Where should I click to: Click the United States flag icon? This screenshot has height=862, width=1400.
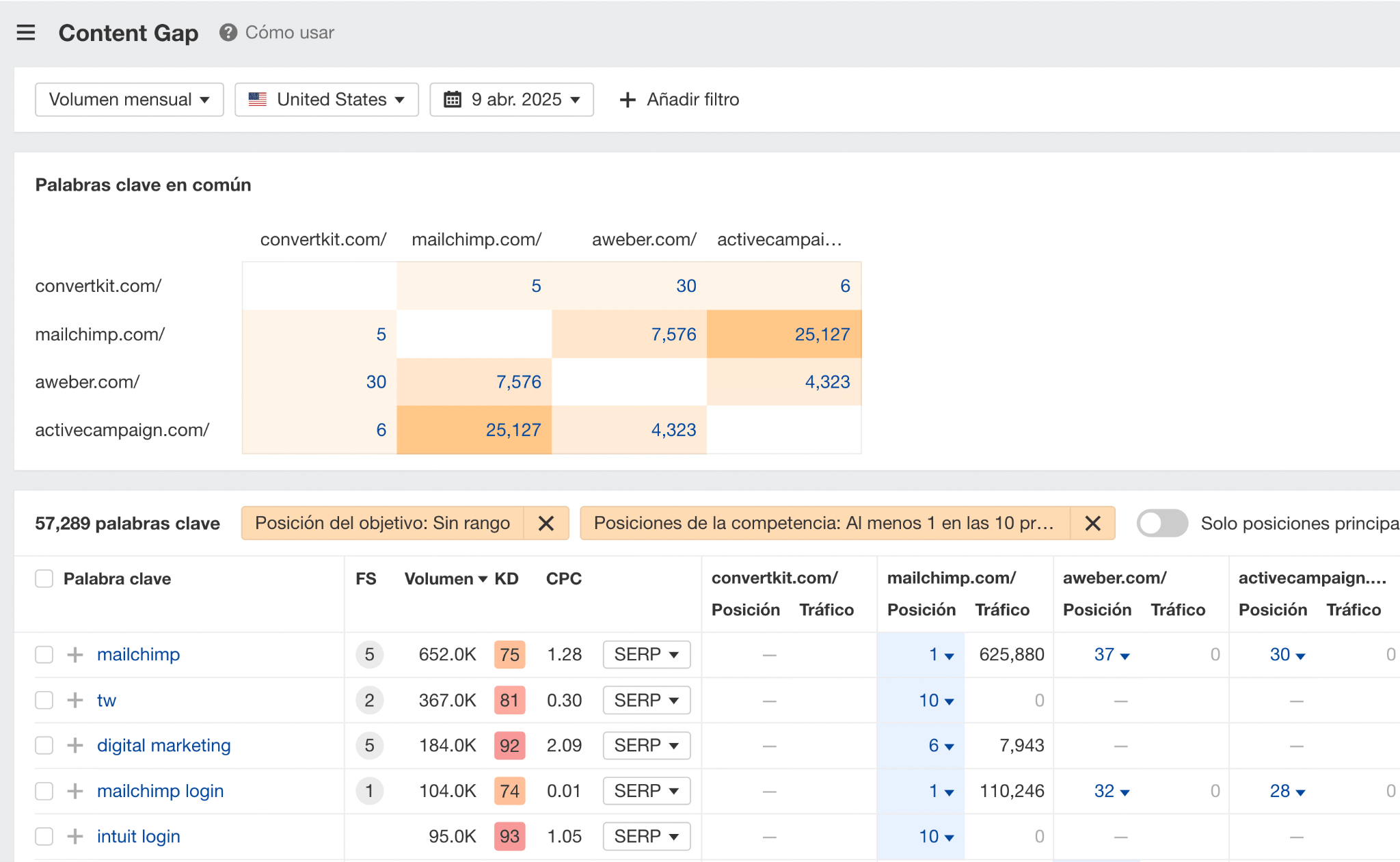257,99
